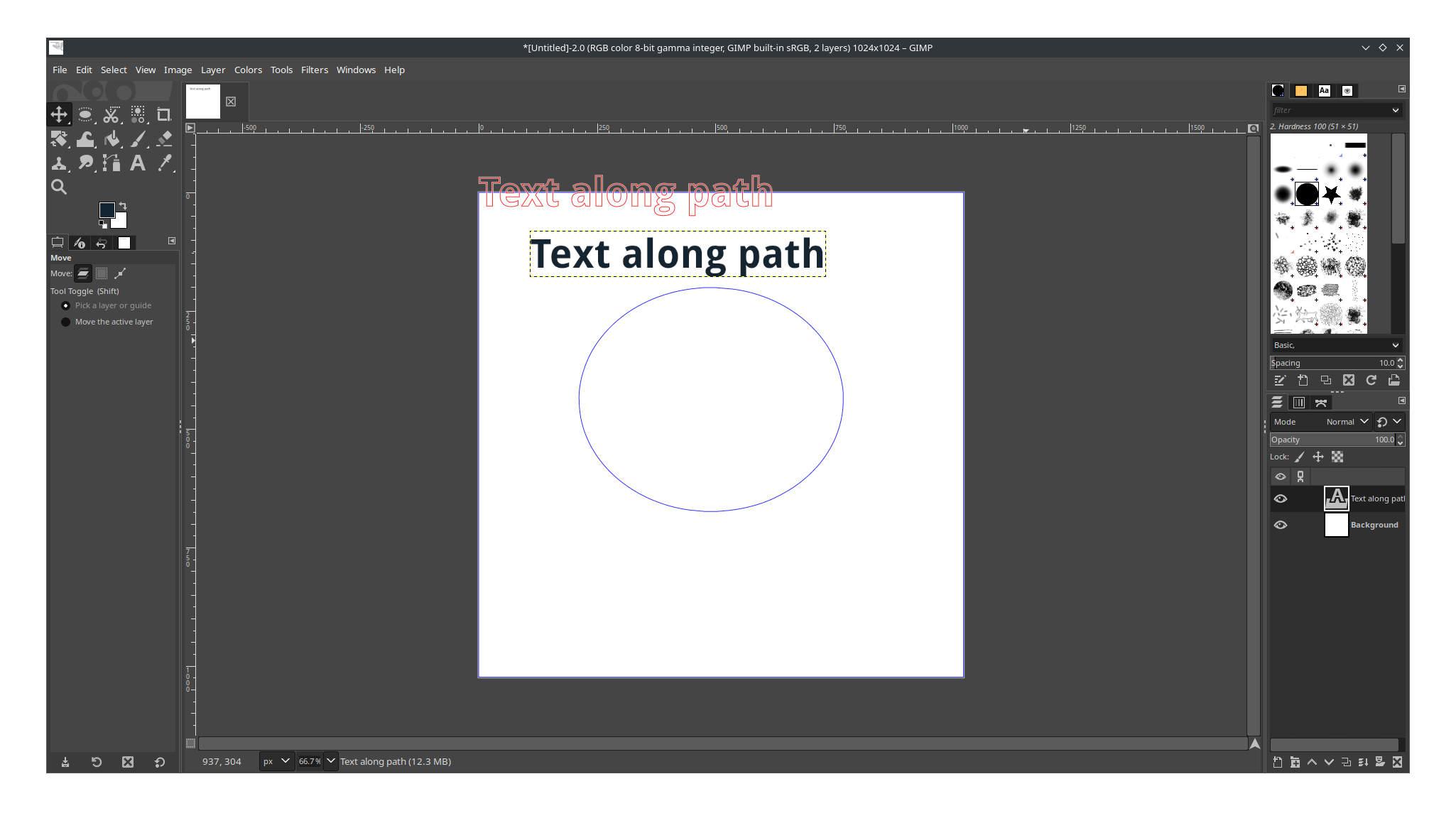Open the Filters menu
Screen dimensions: 1456x828
tap(314, 70)
